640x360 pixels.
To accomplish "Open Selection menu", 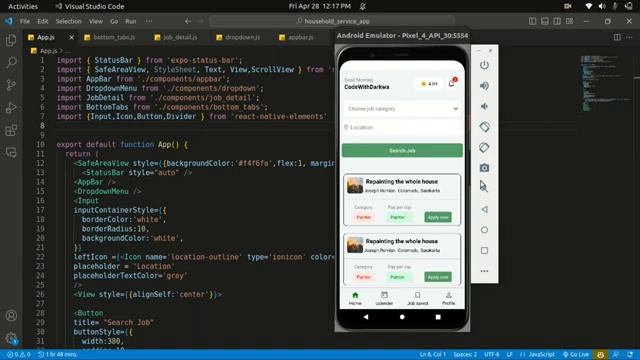I will [69, 21].
